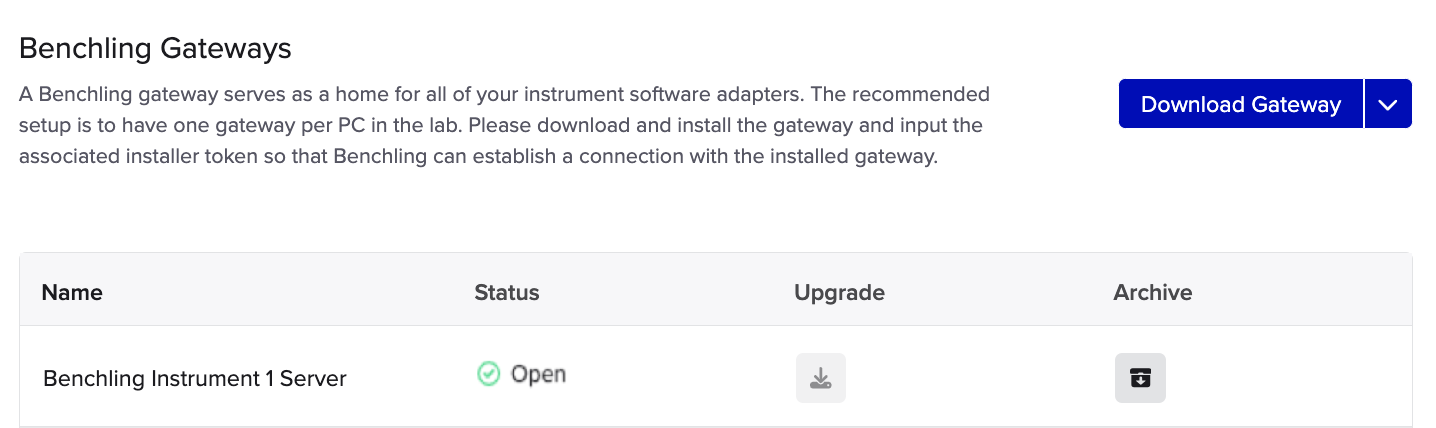Archive the Benchling Instrument 1 Server gateway
Screen dimensions: 1436x428
tap(1140, 378)
